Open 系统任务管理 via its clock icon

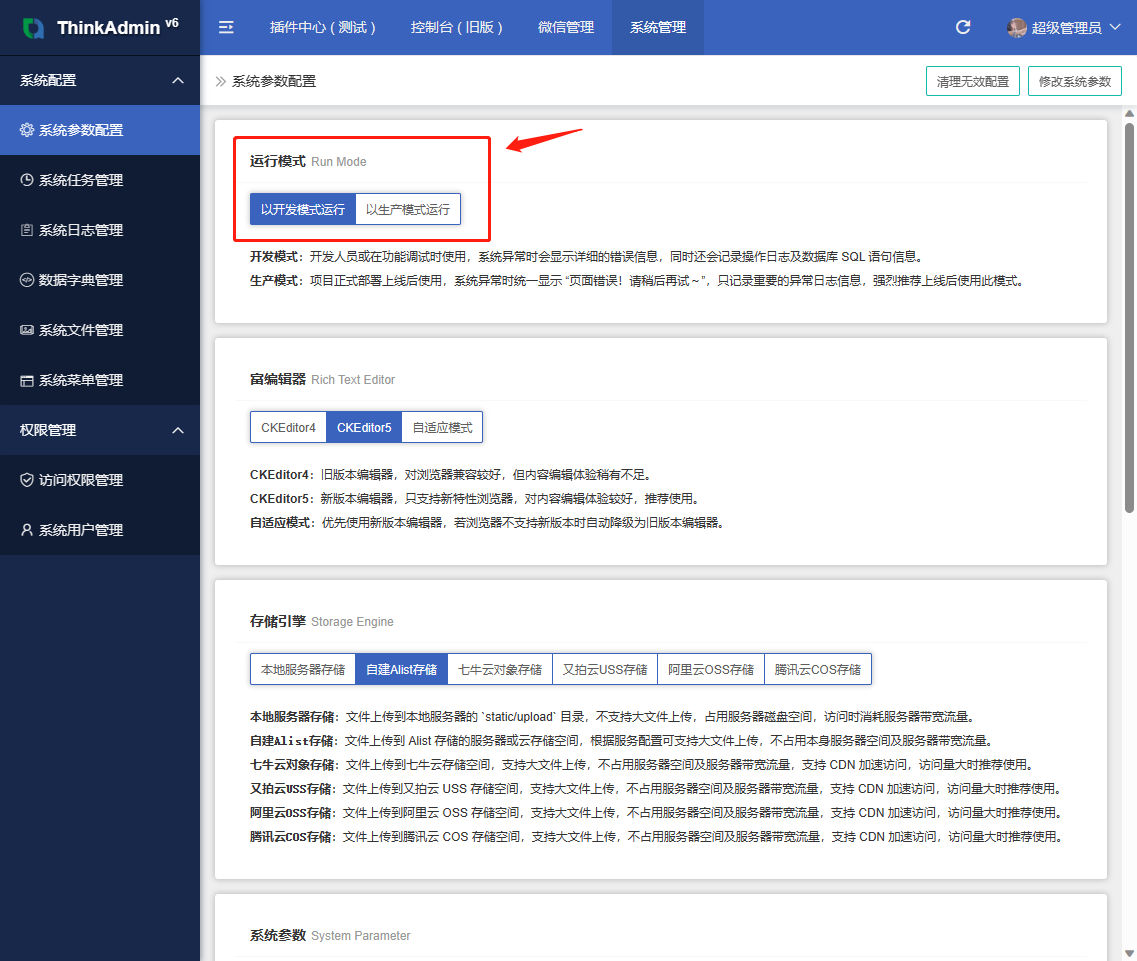(x=27, y=180)
